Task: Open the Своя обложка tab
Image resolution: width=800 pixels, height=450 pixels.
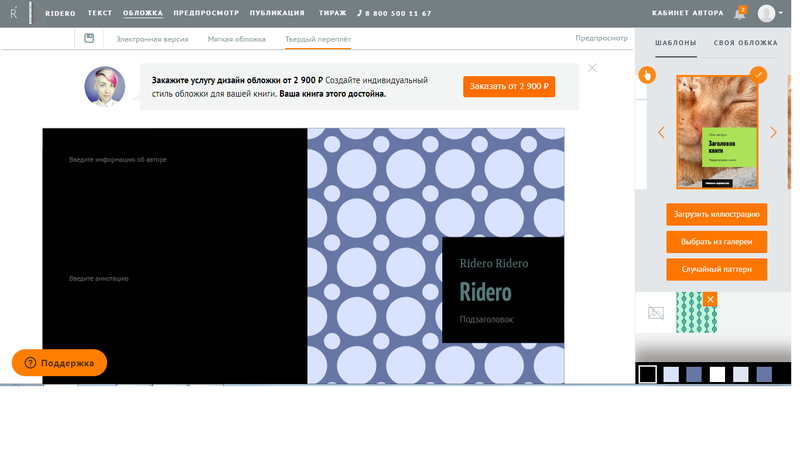Action: tap(745, 43)
